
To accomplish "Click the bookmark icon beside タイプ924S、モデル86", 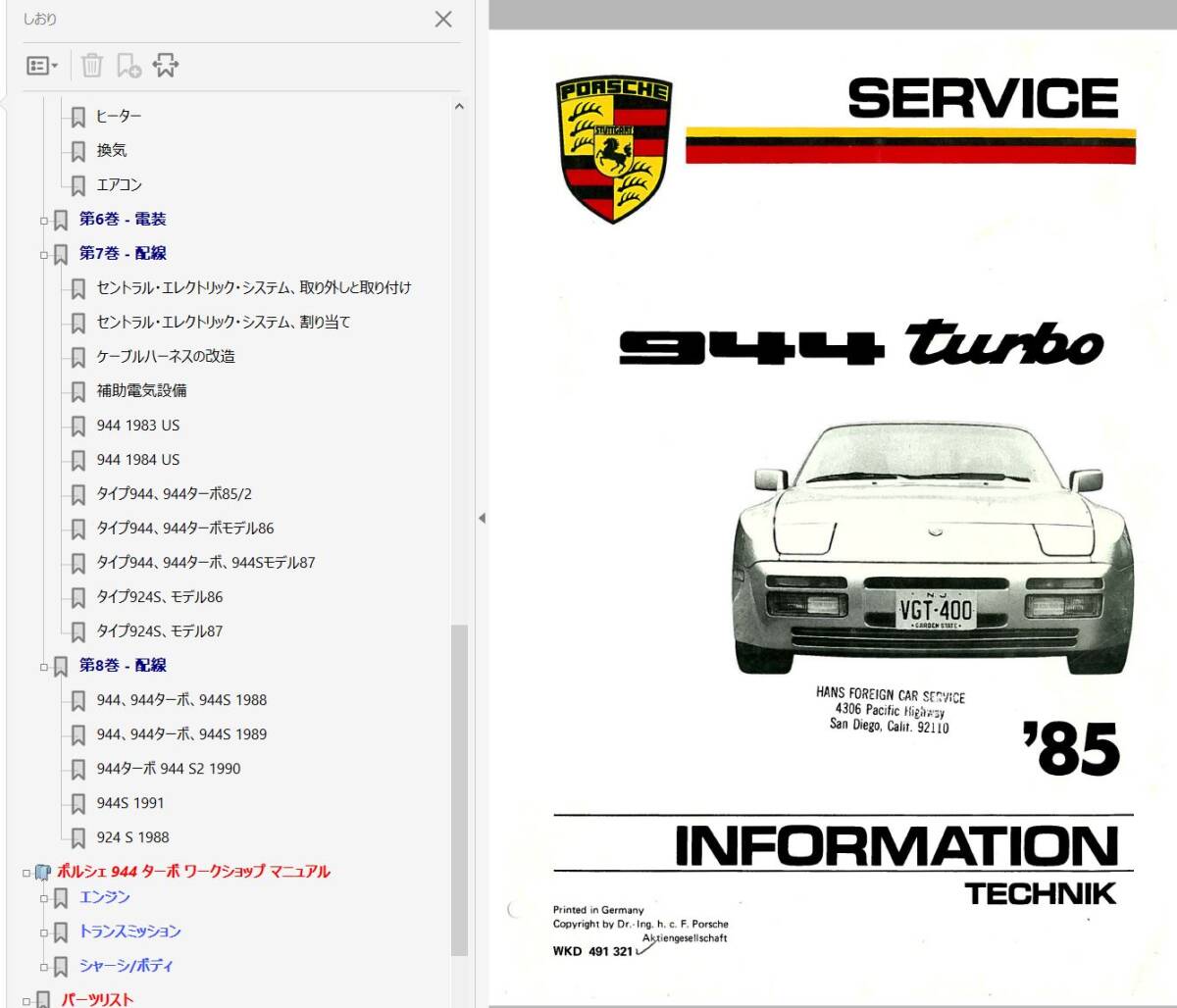I will coord(78,597).
